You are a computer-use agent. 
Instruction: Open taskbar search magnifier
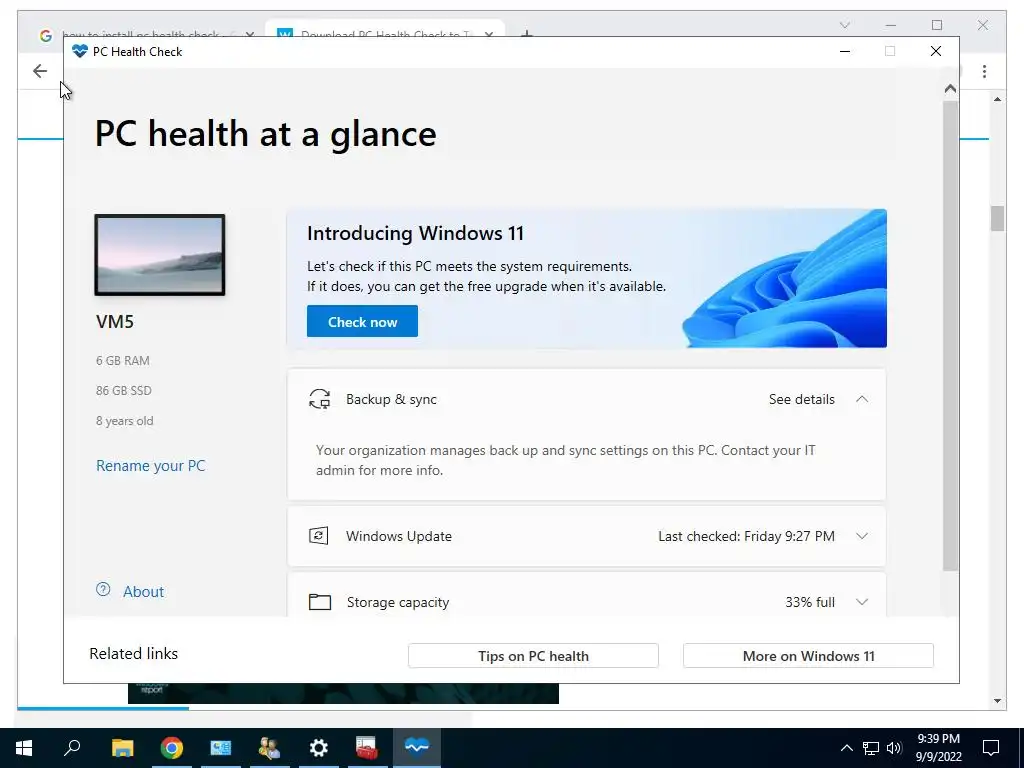tap(72, 748)
